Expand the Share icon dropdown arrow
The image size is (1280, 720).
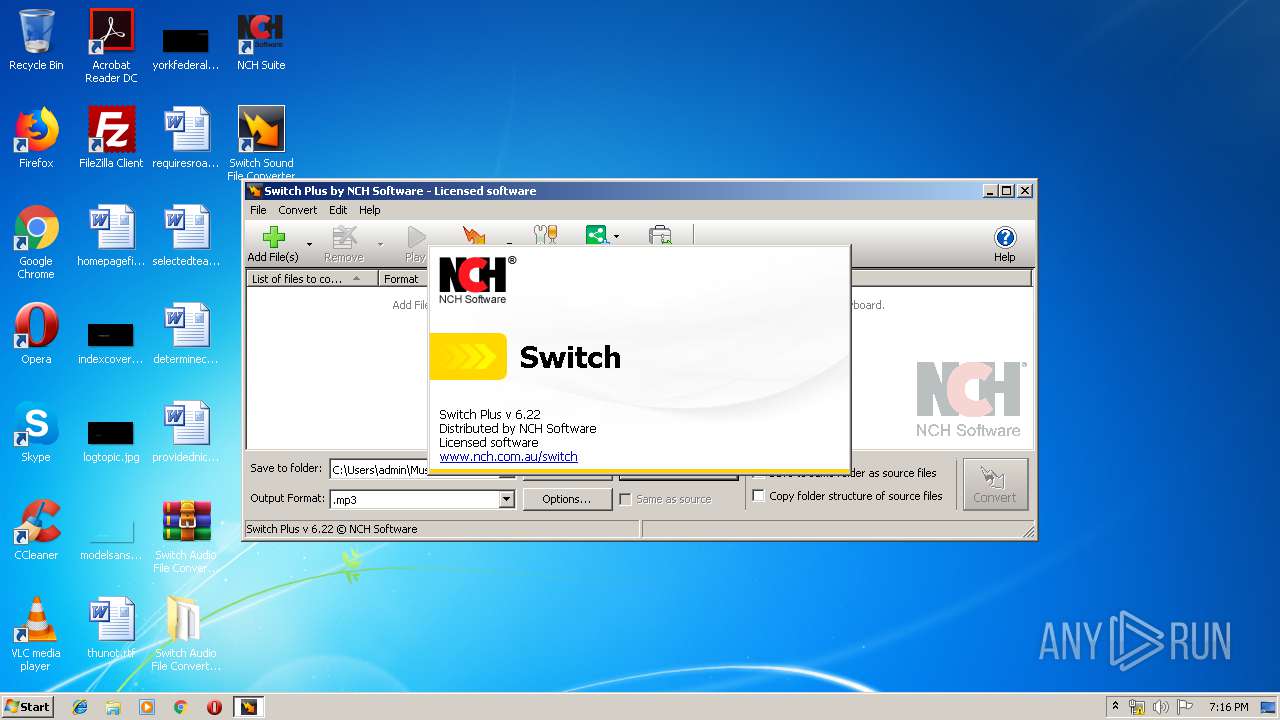[x=616, y=237]
